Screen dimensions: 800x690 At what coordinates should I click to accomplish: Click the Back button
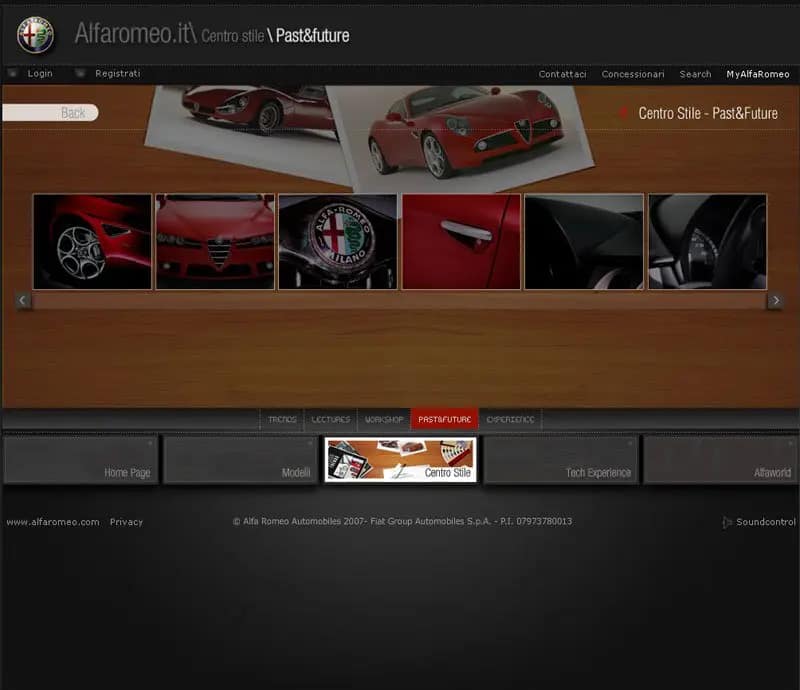point(51,113)
